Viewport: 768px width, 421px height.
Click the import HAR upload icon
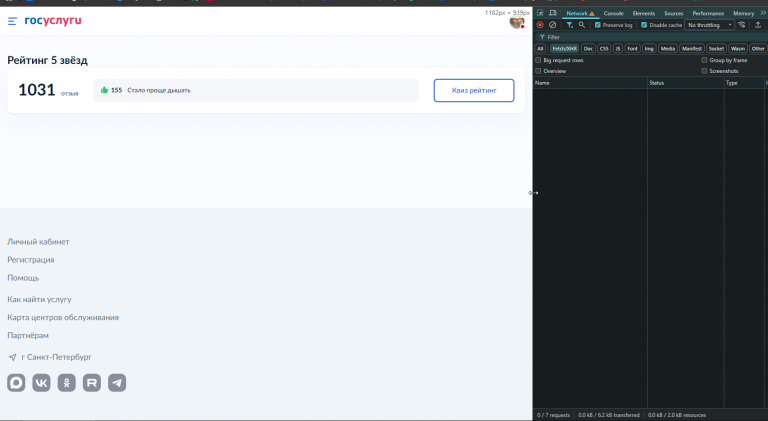[x=758, y=25]
